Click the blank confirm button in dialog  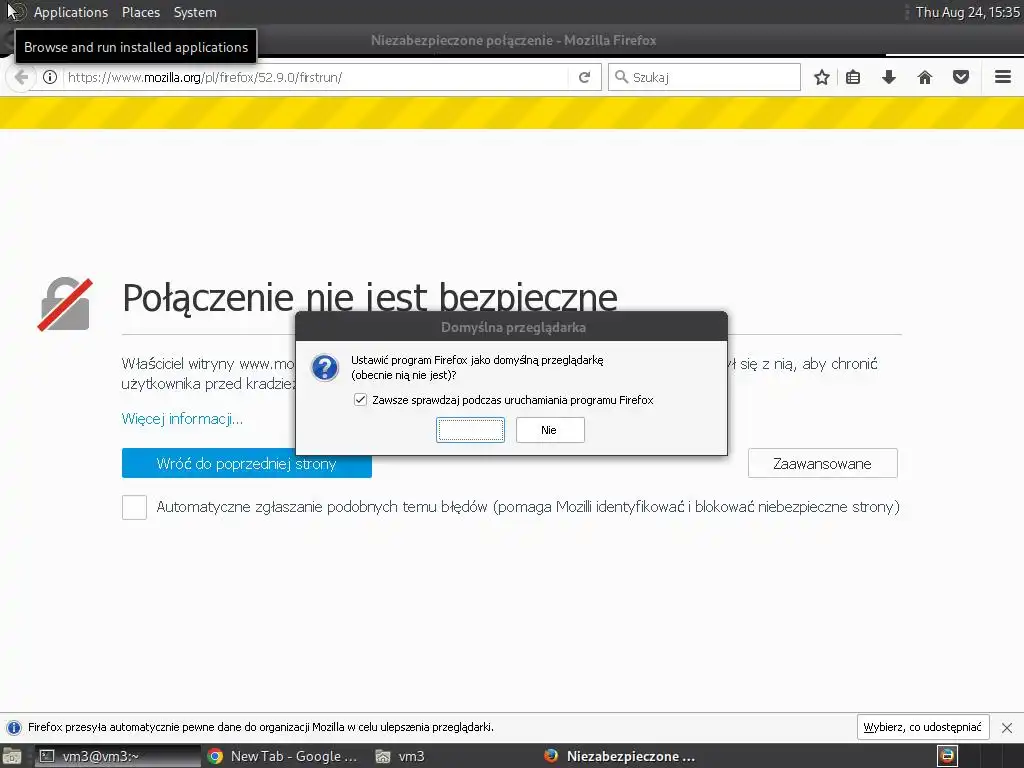coord(470,430)
